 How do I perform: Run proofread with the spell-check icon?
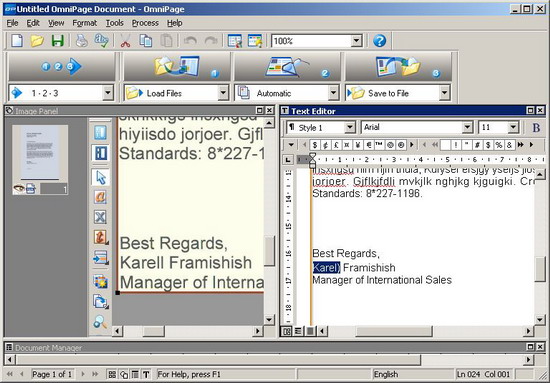[101, 41]
